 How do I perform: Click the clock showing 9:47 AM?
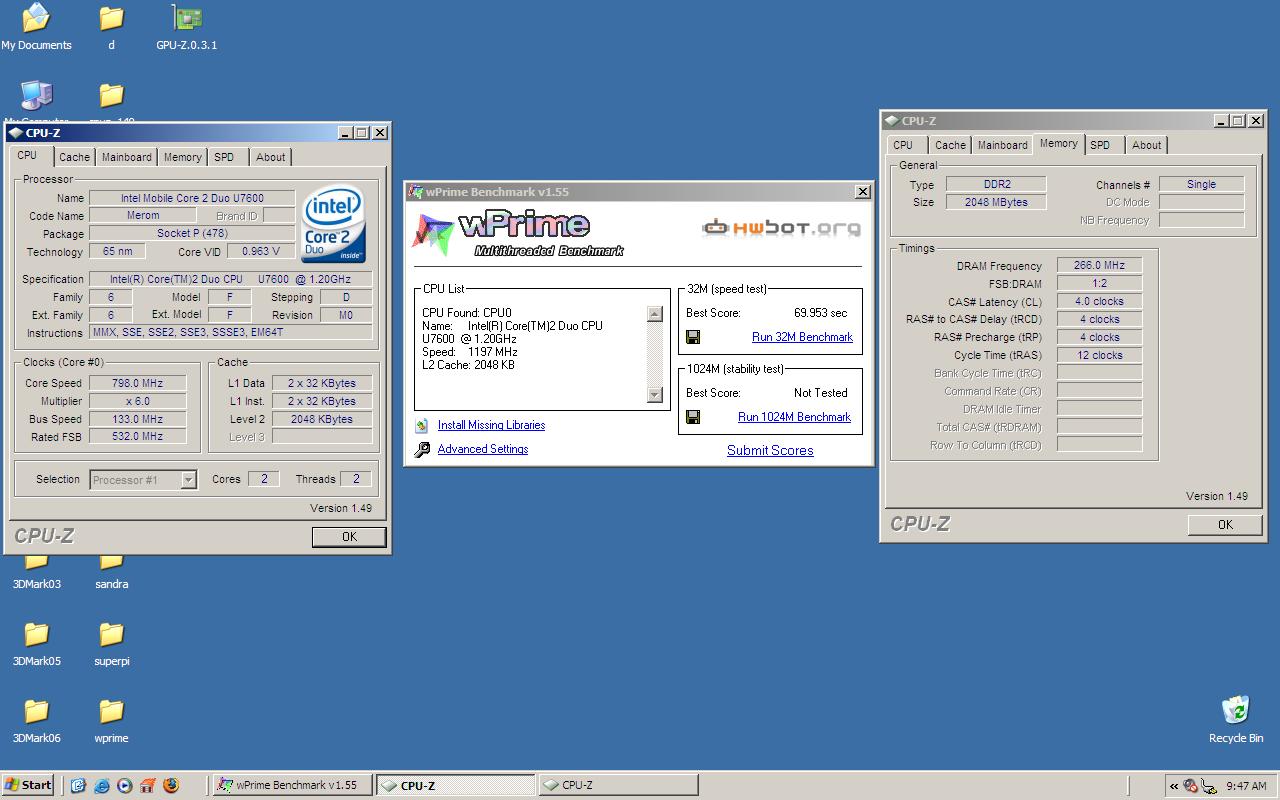(x=1246, y=786)
